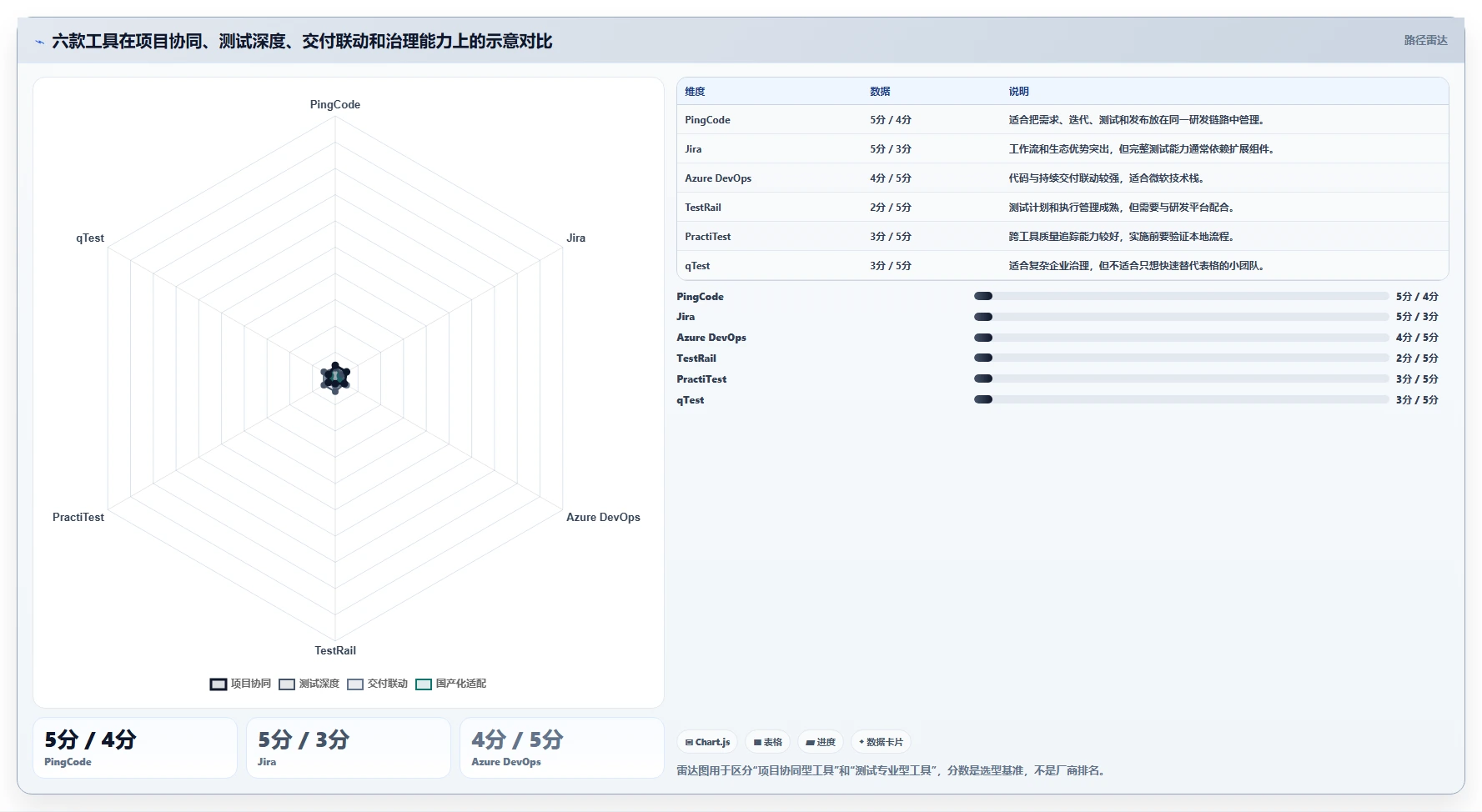Click the PingCode progress bar
The height and width of the screenshot is (812, 1482).
tap(1181, 296)
